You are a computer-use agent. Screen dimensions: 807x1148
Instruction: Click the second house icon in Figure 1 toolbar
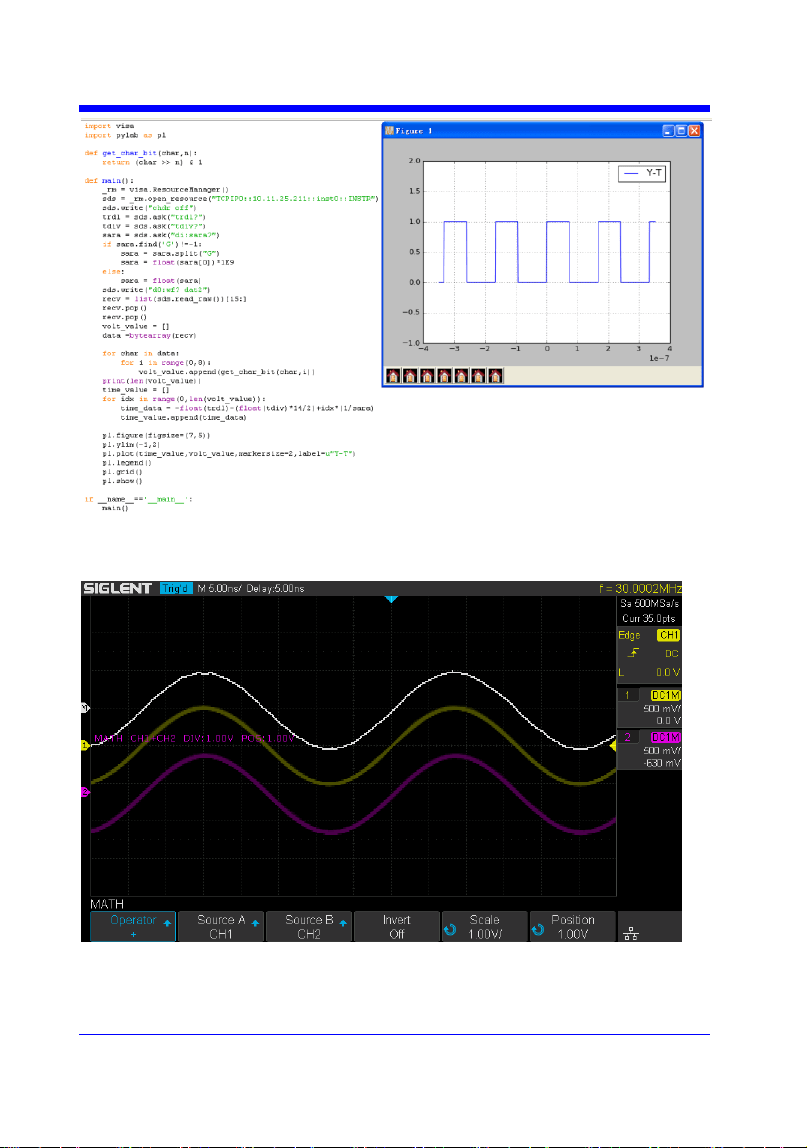click(x=410, y=376)
